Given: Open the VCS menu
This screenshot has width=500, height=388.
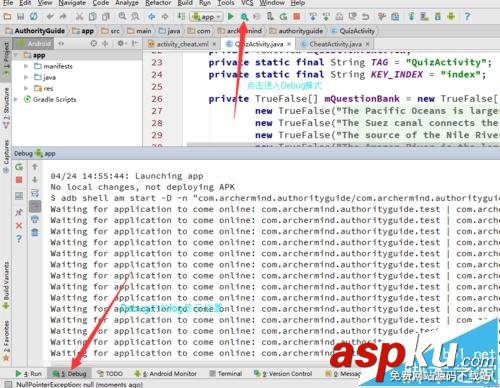Looking at the screenshot, I should (x=247, y=3).
